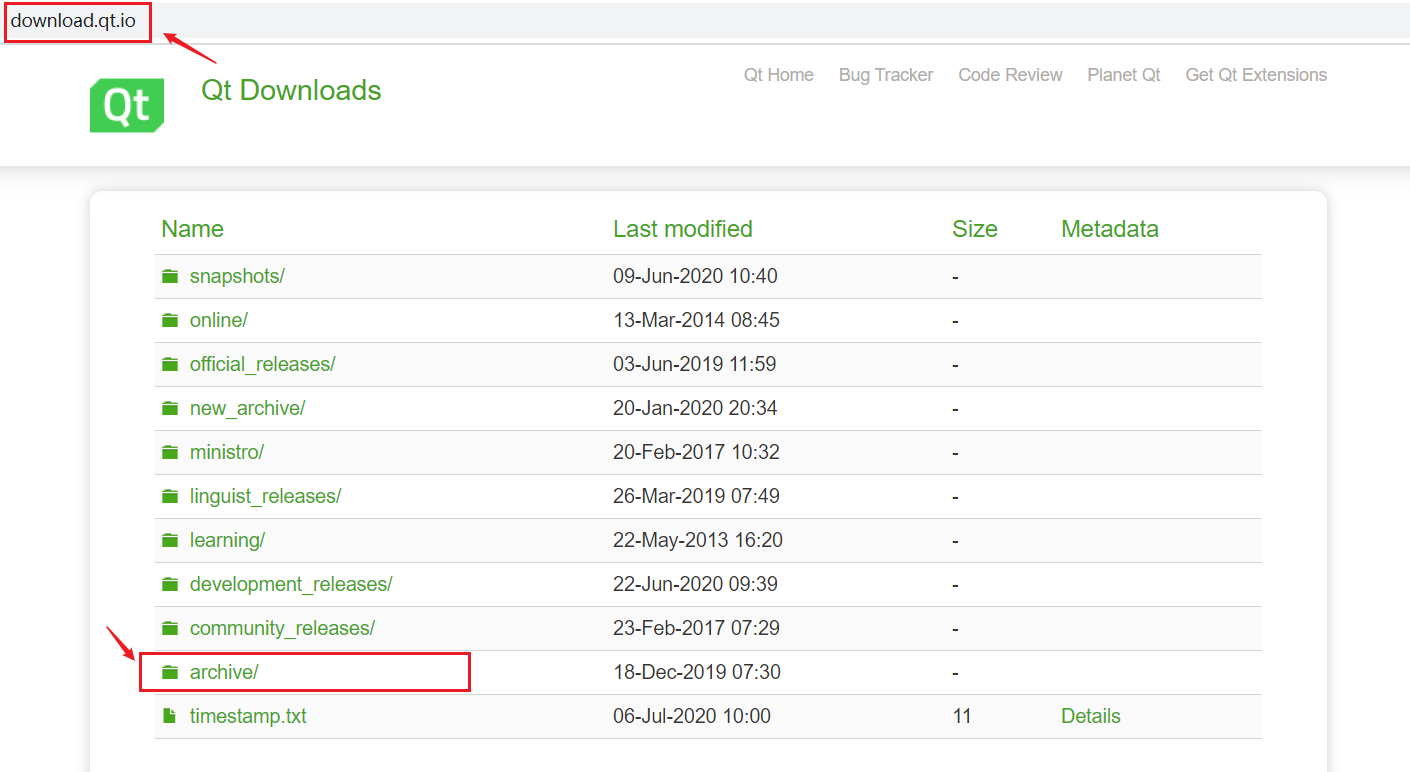Image resolution: width=1410 pixels, height=772 pixels.
Task: Click the Qt Downloads title
Action: [x=291, y=90]
